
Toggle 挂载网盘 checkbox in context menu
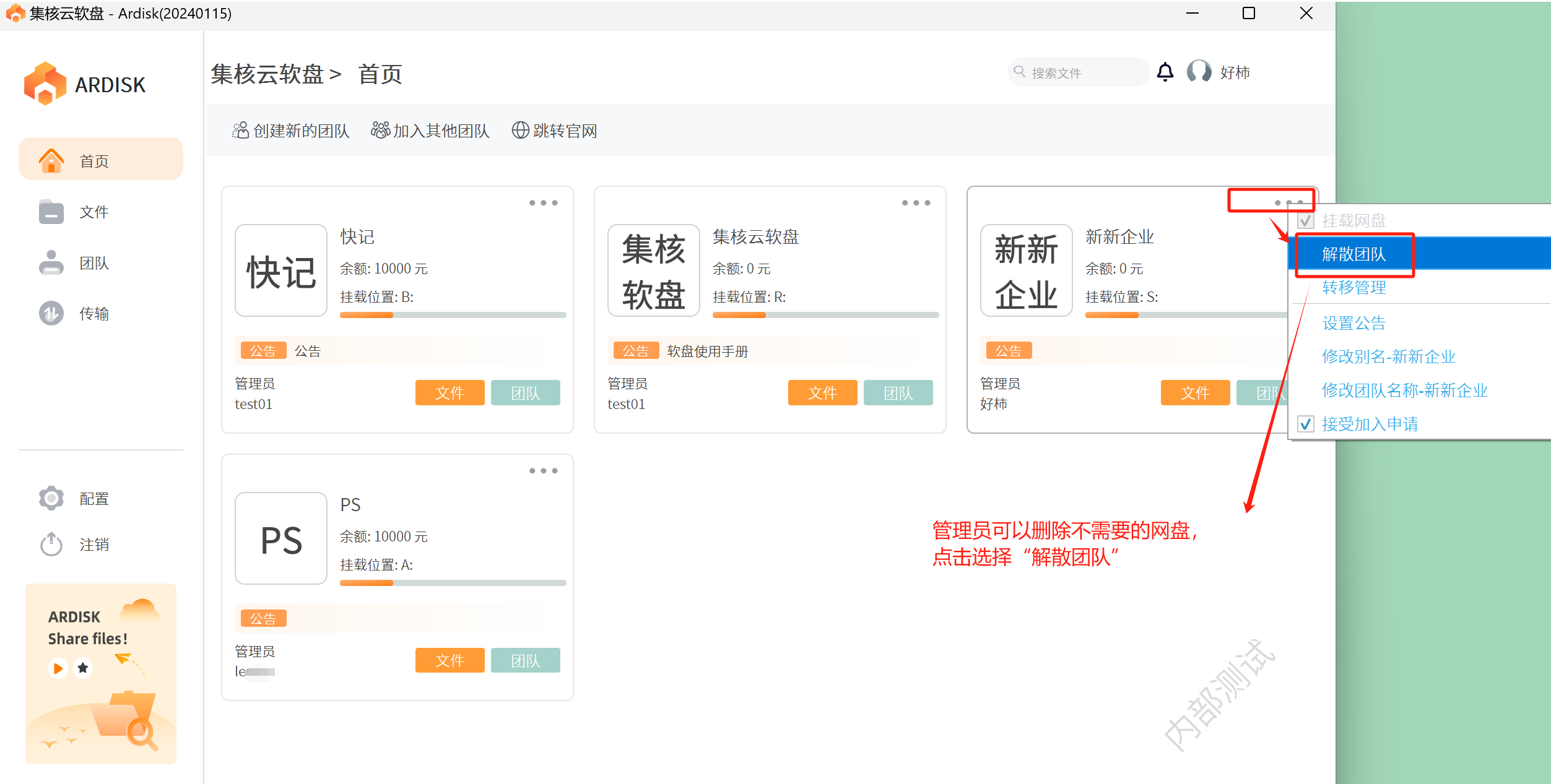[1306, 221]
